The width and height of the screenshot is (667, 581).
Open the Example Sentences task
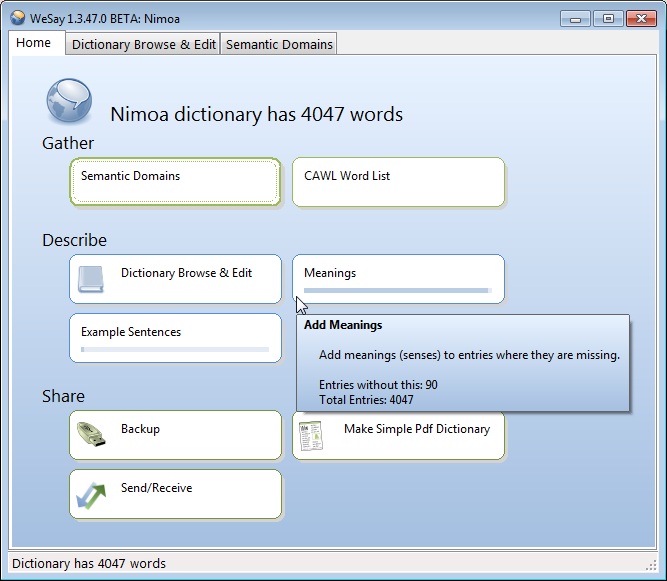[175, 338]
